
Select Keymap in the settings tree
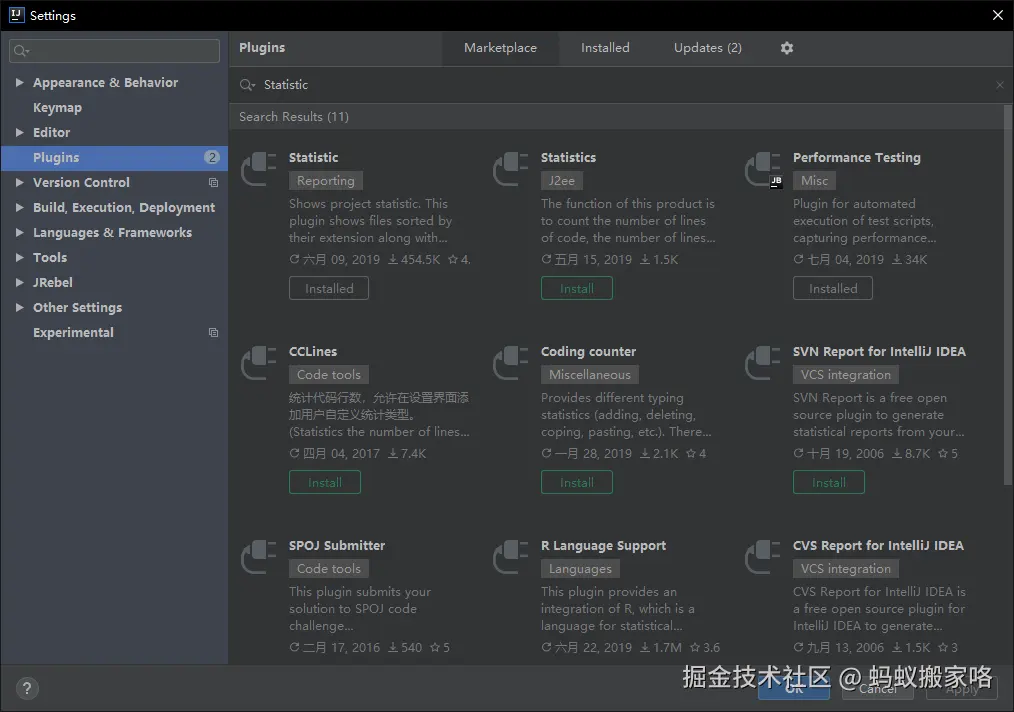click(57, 108)
